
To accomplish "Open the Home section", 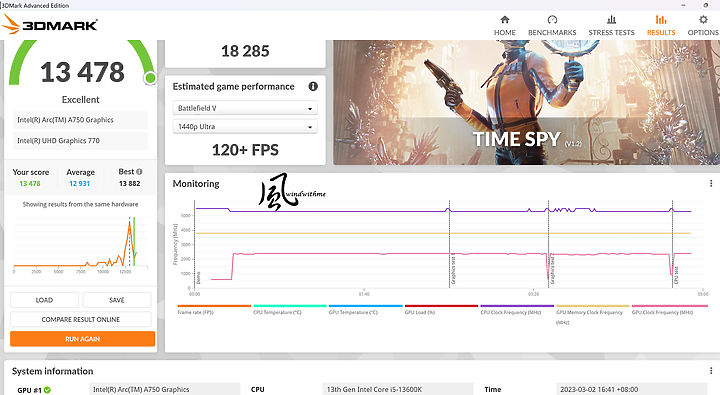I will click(x=505, y=26).
